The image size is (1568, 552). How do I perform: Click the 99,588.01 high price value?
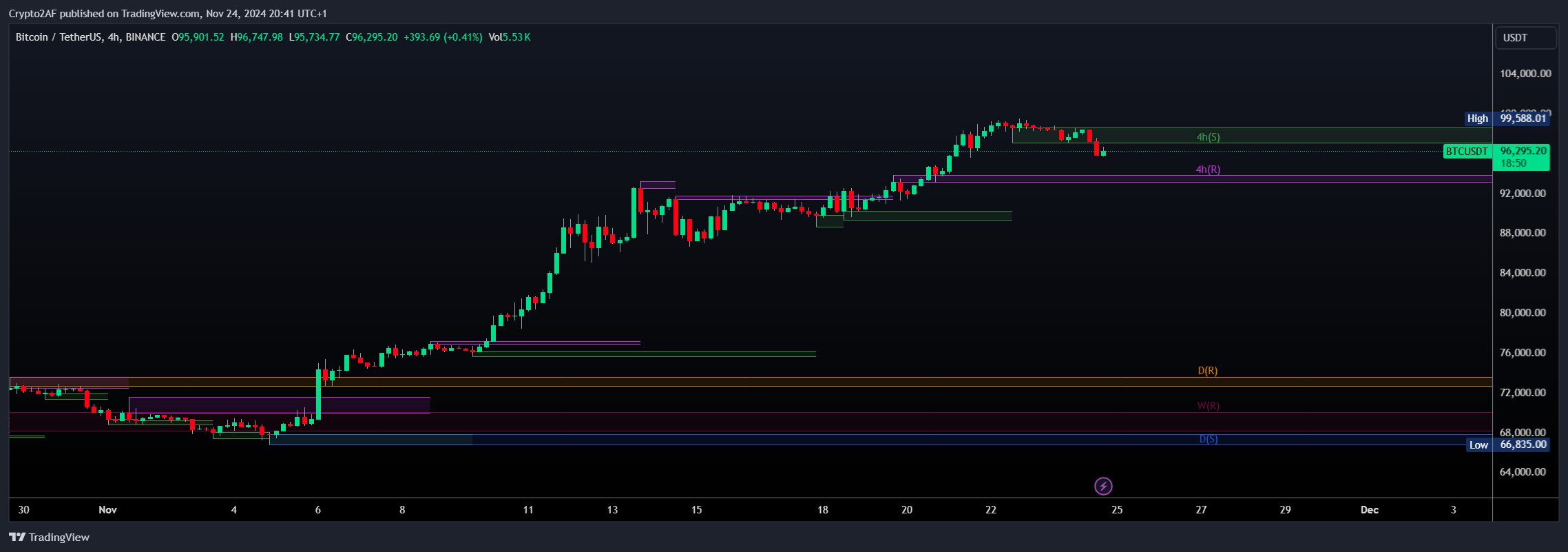1523,119
